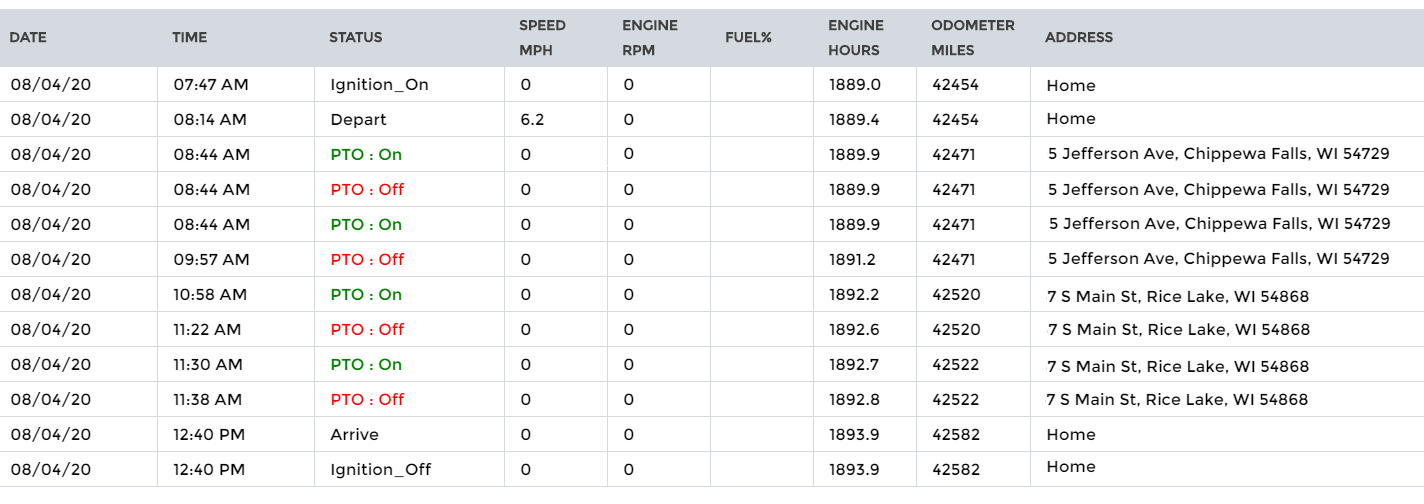Select the green PTO : On at 10:58 AM
1424x504 pixels.
click(366, 294)
